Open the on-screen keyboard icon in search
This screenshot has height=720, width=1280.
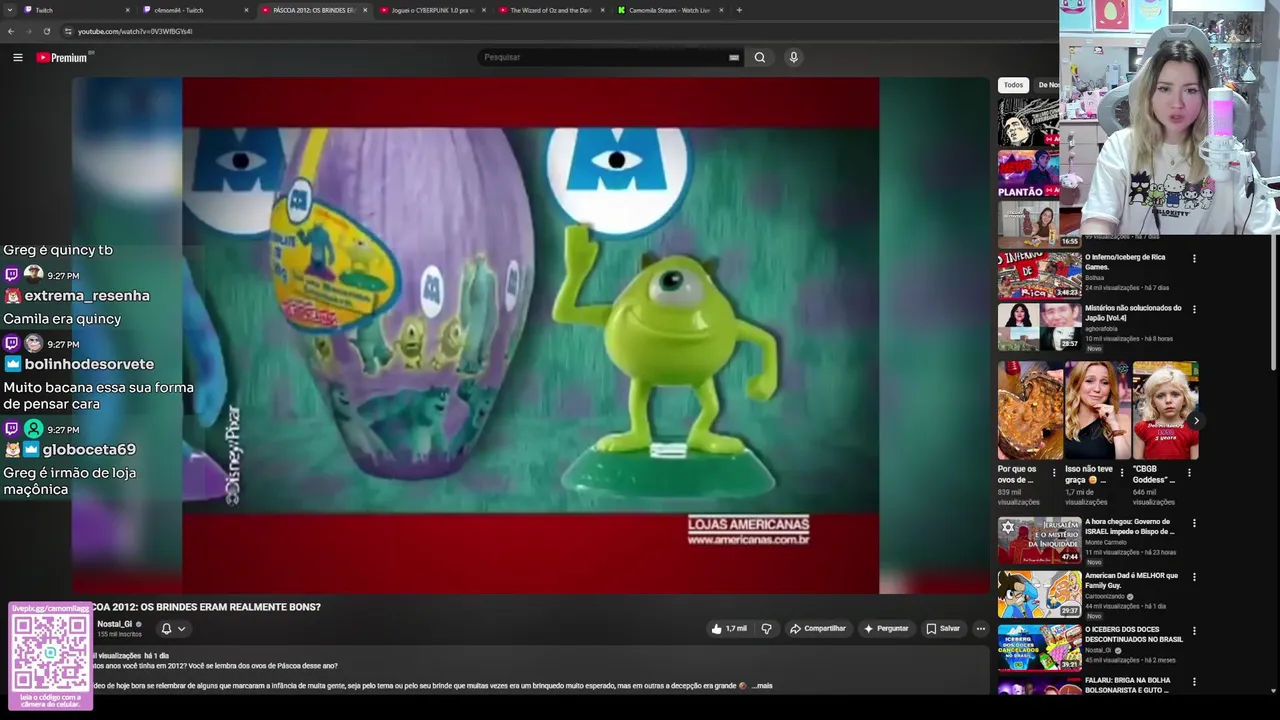(x=734, y=57)
